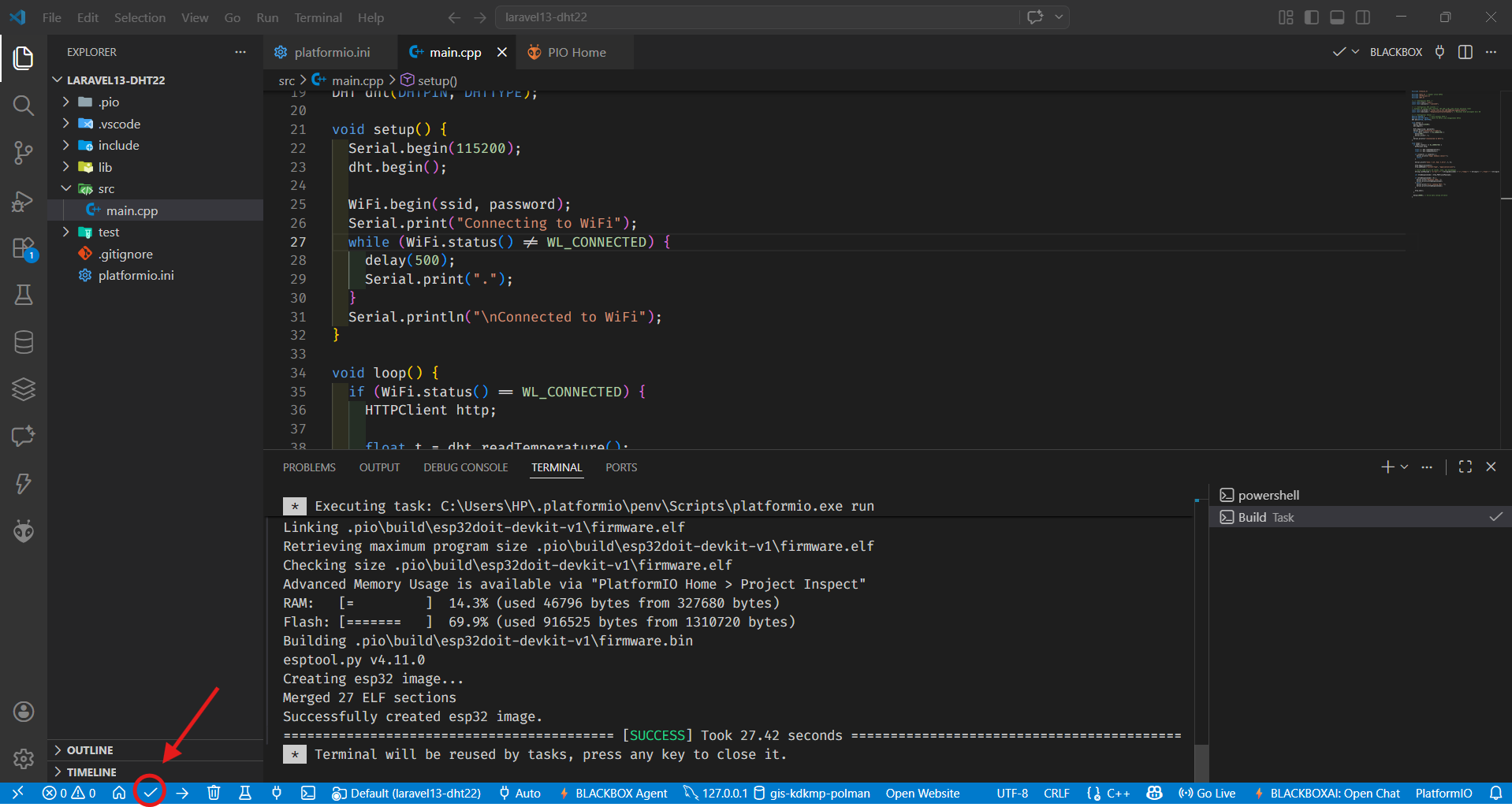The height and width of the screenshot is (807, 1512).
Task: Click PlatformIO Serial Monitor plug icon
Action: 277,793
